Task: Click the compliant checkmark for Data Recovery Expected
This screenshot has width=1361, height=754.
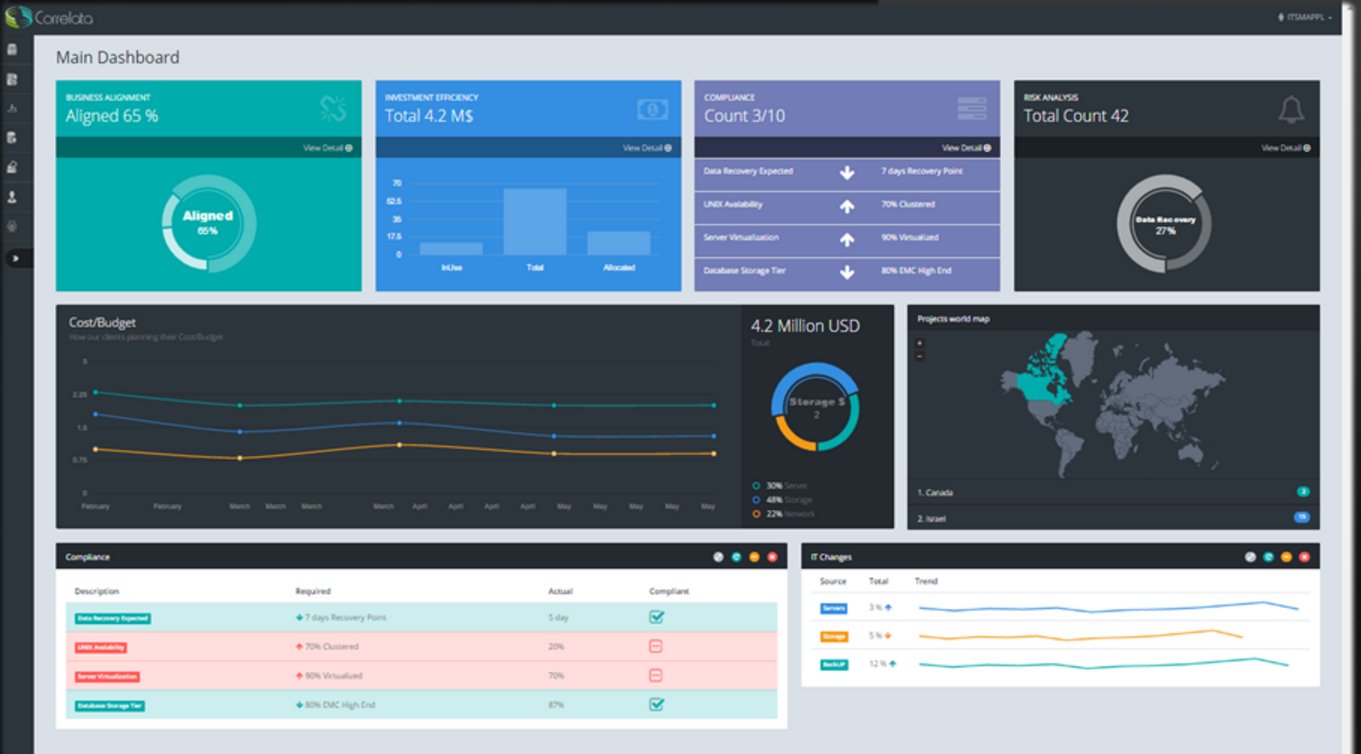Action: tap(656, 617)
